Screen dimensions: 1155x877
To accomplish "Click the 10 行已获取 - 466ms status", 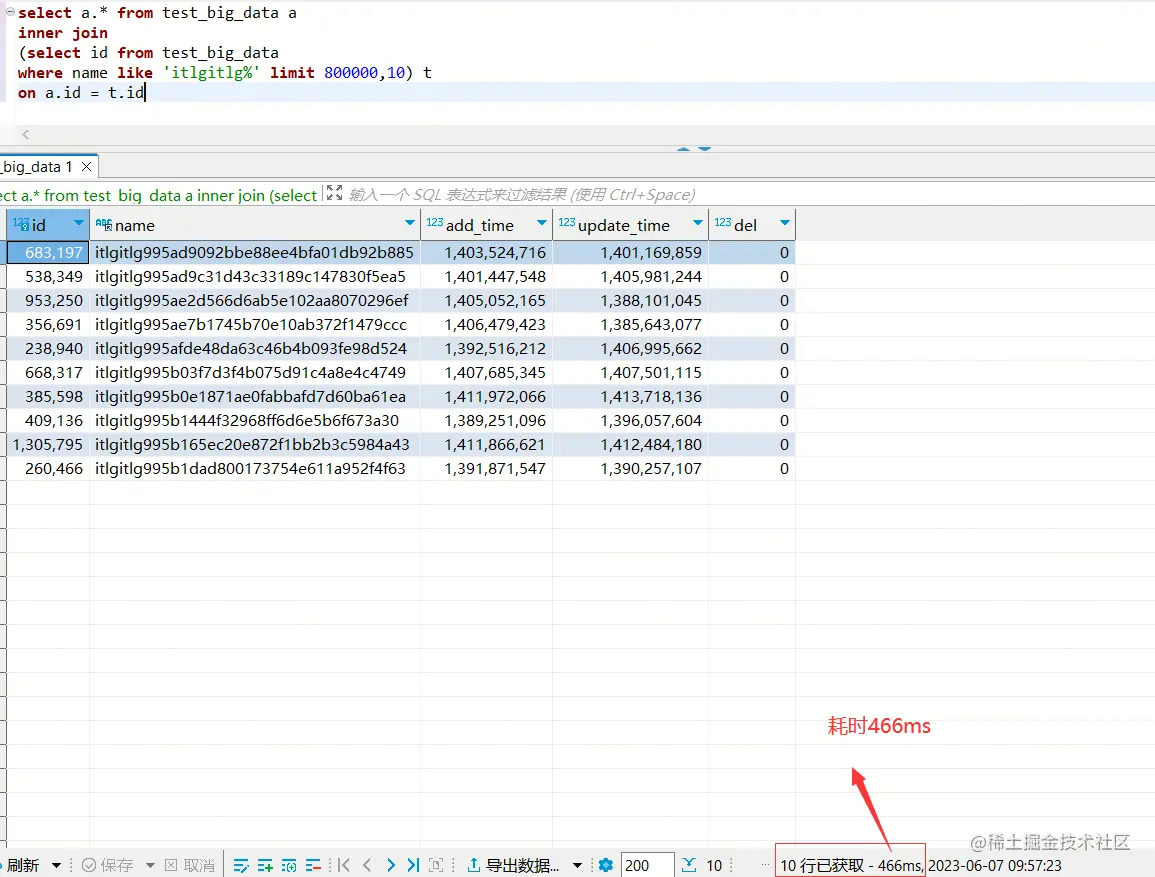I will click(x=851, y=865).
